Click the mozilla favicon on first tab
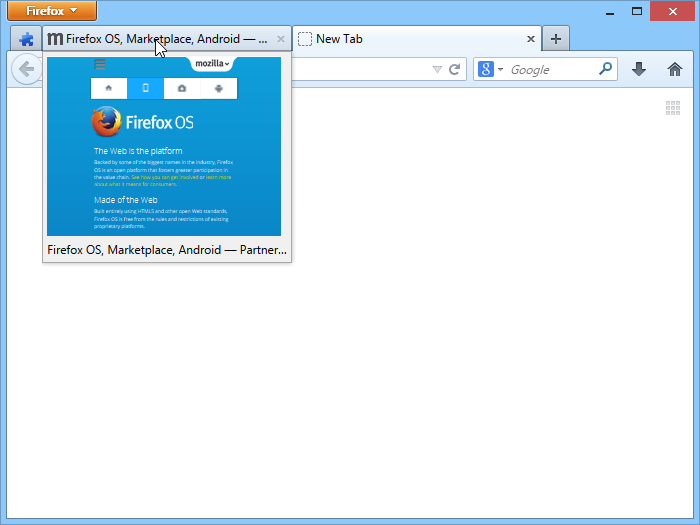Screen dimensions: 700x525 pyautogui.click(x=55, y=40)
